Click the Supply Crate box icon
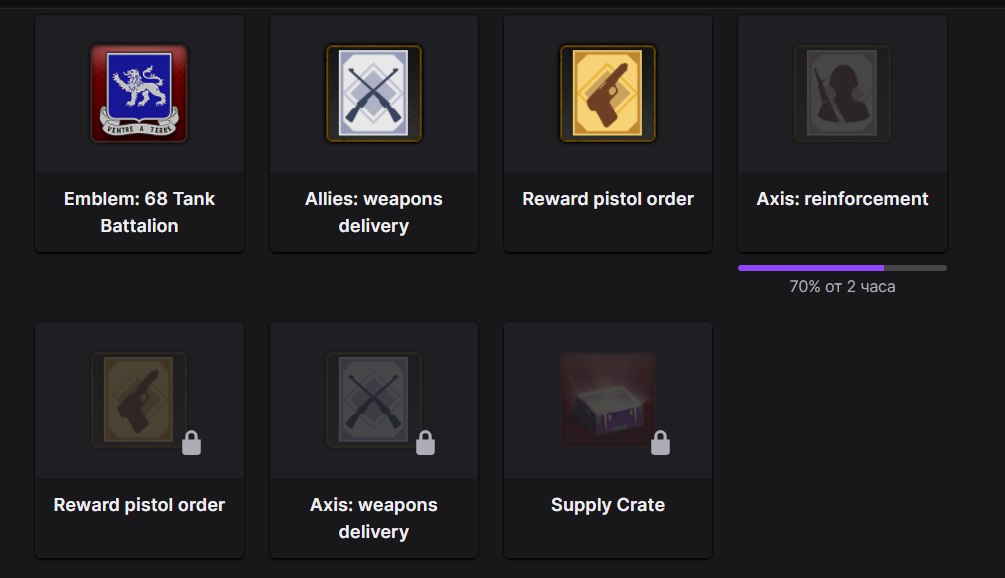 pyautogui.click(x=608, y=399)
